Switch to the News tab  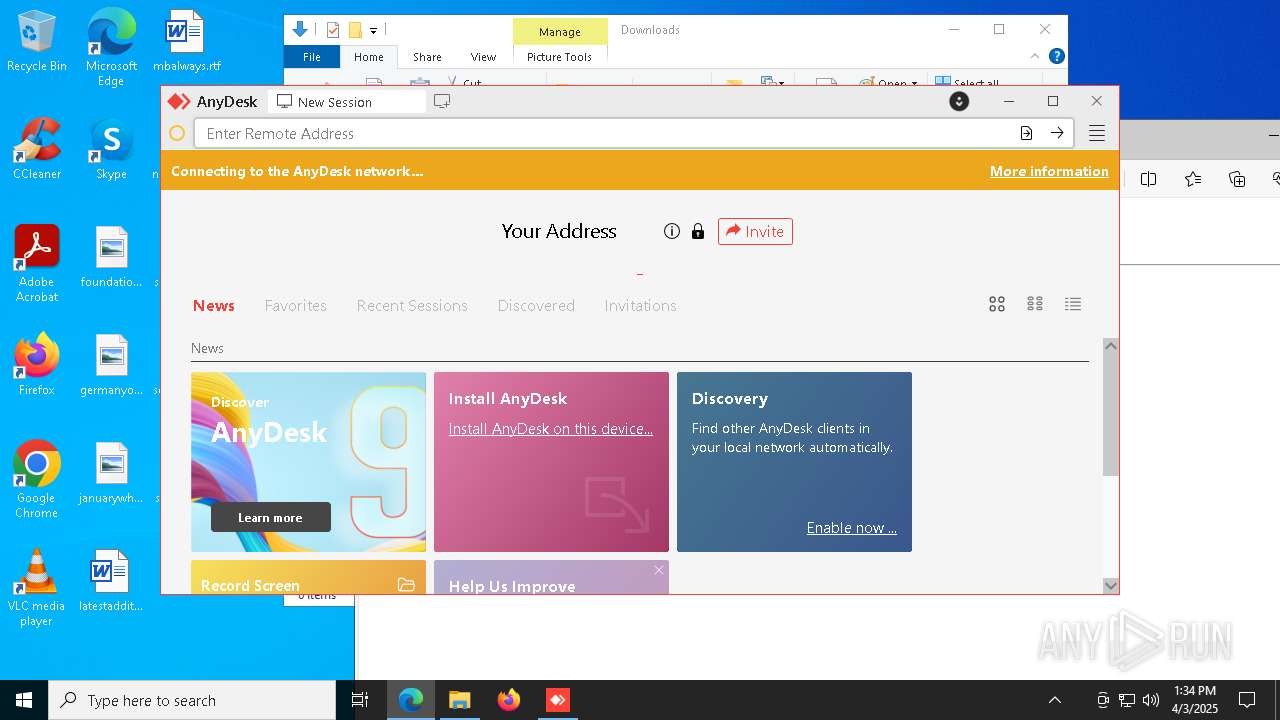point(214,305)
